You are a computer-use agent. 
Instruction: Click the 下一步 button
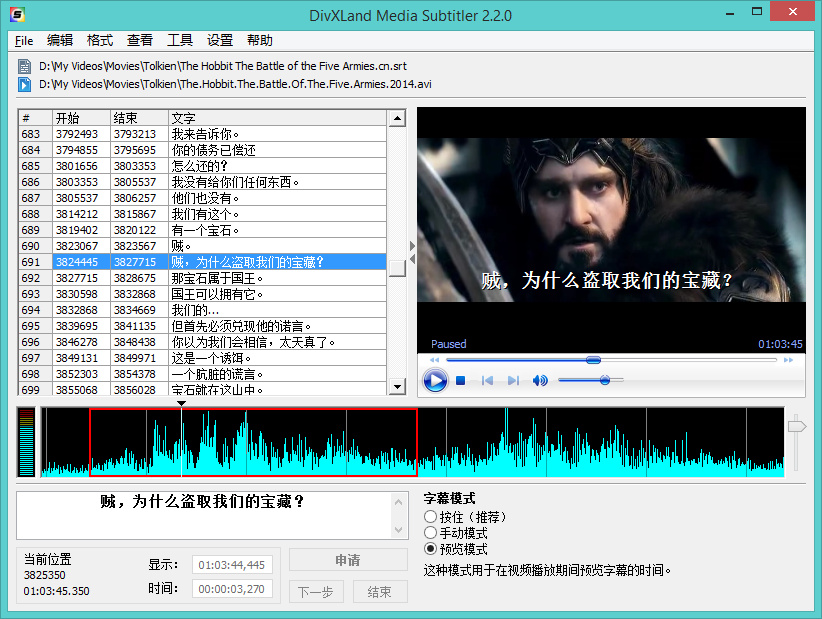316,592
